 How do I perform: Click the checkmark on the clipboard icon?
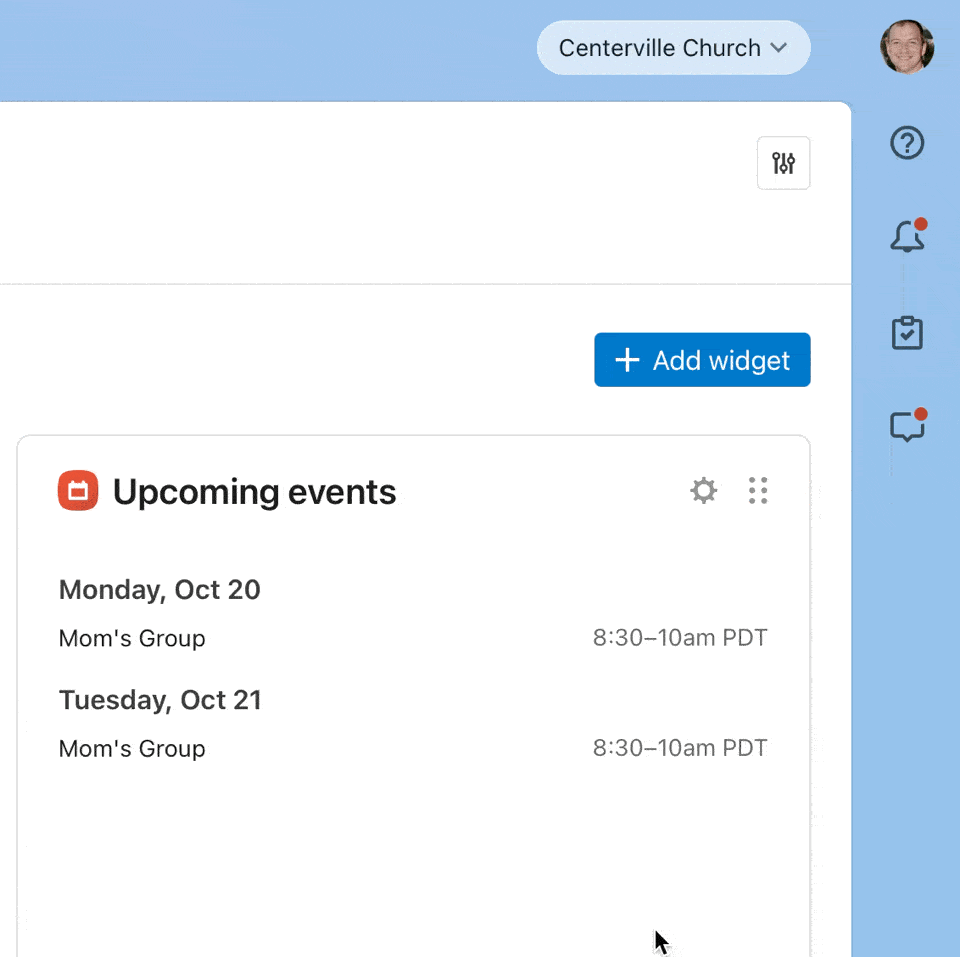pos(908,334)
